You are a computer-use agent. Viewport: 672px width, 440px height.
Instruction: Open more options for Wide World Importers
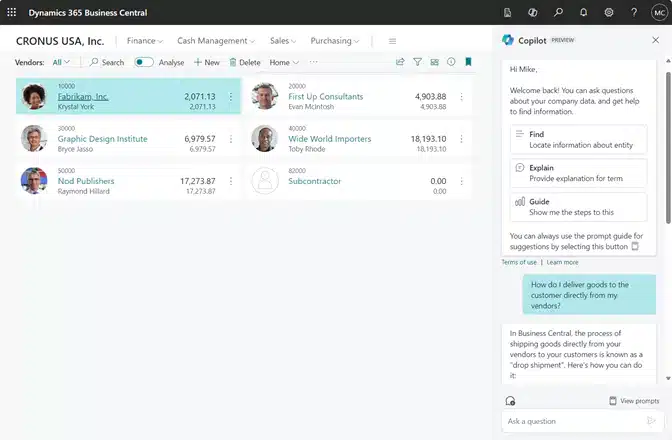coord(462,139)
